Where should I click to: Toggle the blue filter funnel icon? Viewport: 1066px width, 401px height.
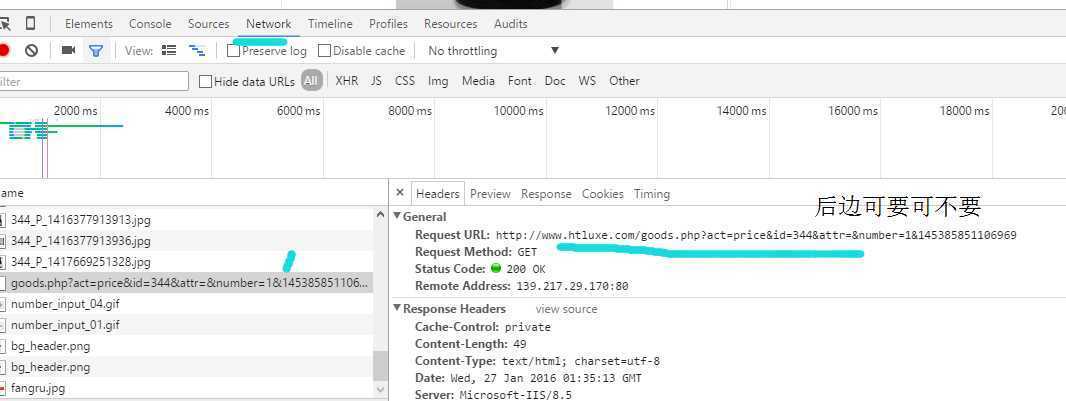click(x=96, y=50)
